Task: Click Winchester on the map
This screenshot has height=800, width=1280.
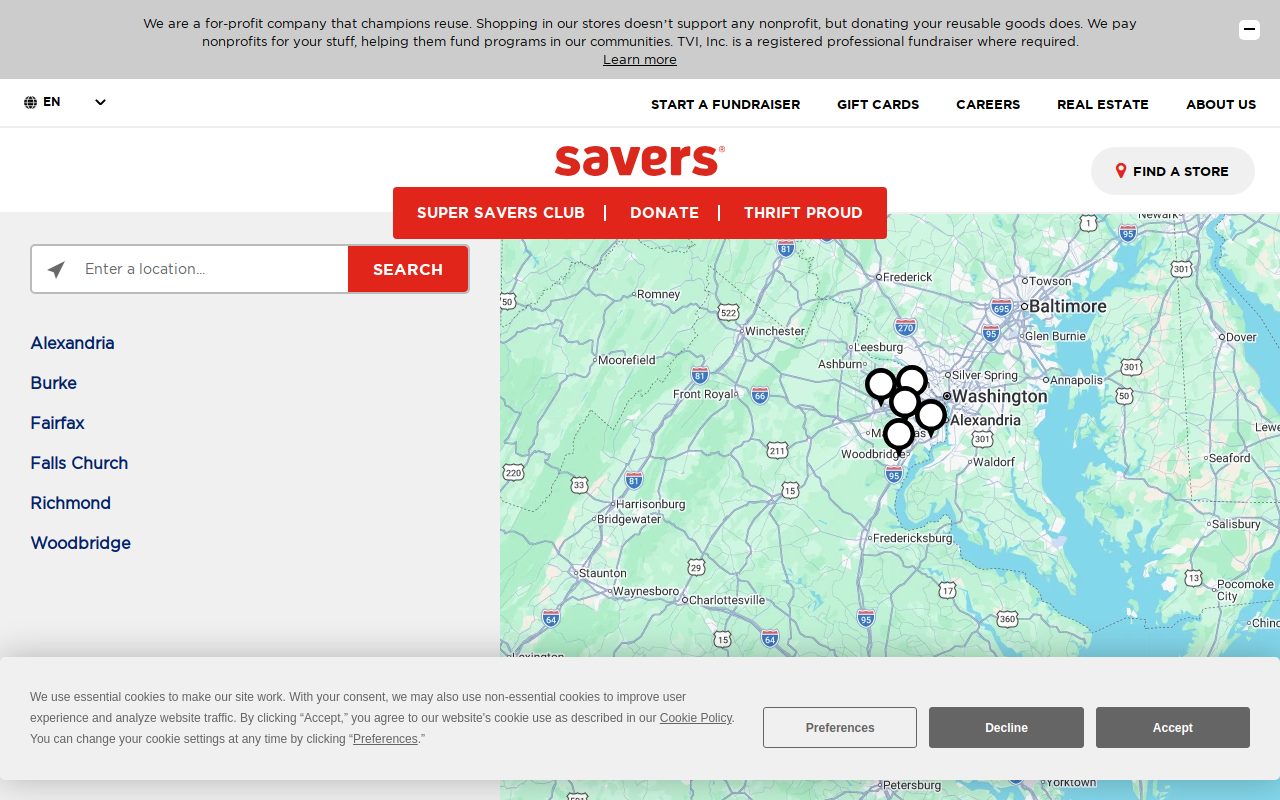Action: point(774,331)
